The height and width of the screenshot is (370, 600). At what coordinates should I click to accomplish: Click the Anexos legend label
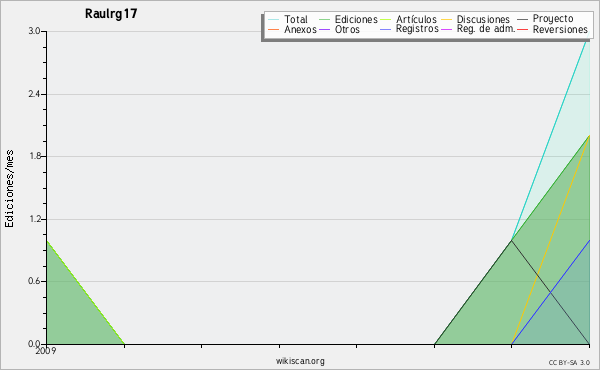click(300, 29)
